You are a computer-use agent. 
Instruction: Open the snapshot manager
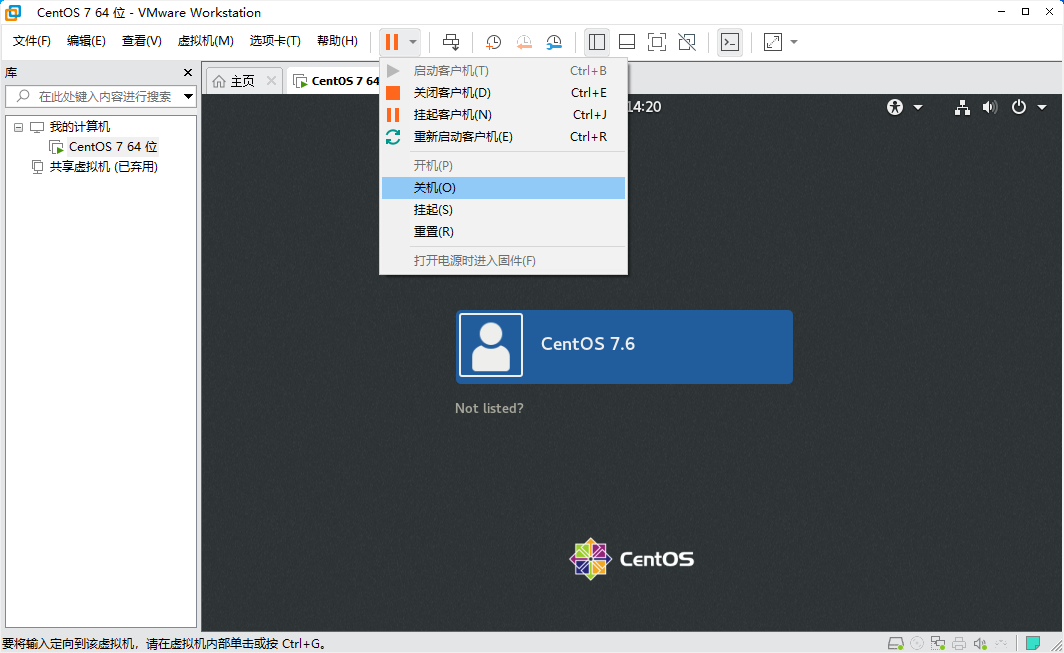(x=554, y=42)
